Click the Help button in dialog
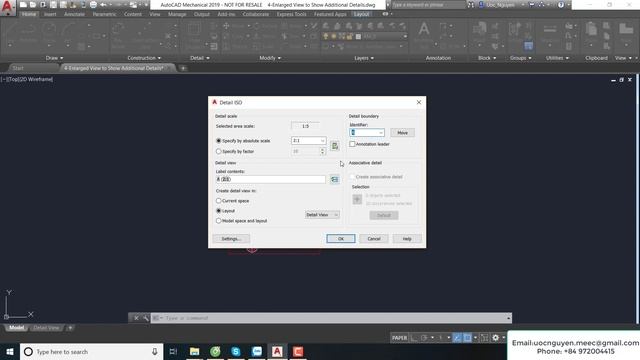The width and height of the screenshot is (640, 360). [407, 239]
